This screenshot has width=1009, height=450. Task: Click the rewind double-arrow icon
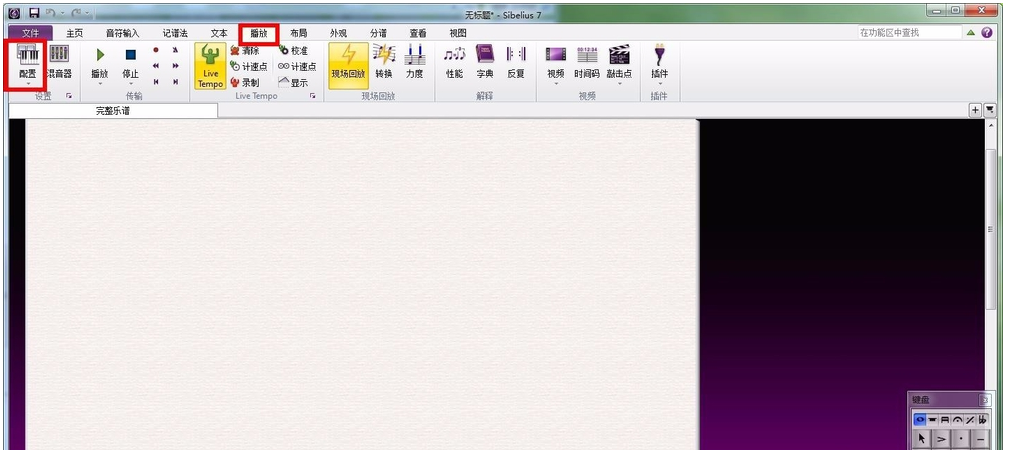point(156,66)
